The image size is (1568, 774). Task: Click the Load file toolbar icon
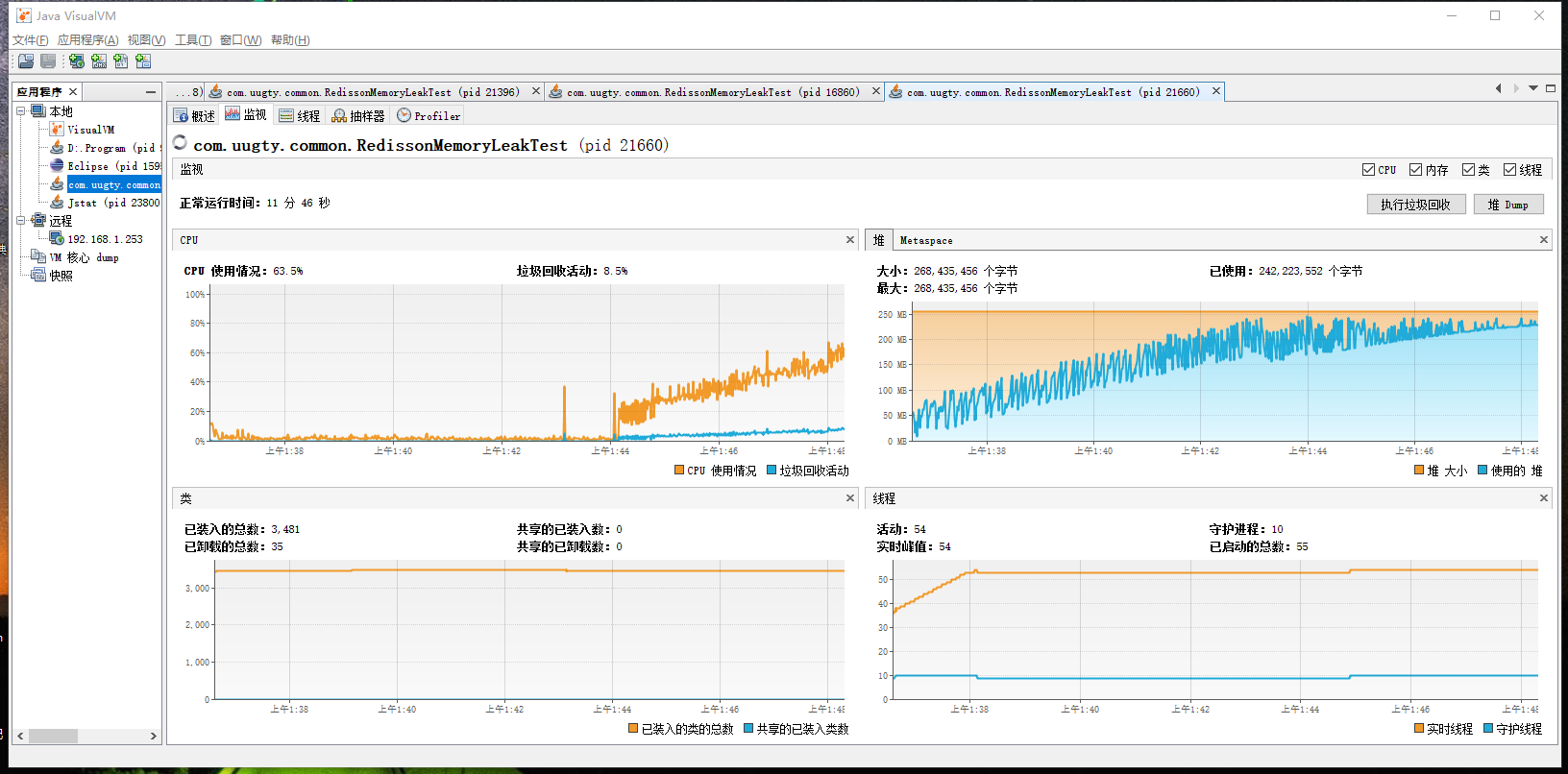click(26, 61)
